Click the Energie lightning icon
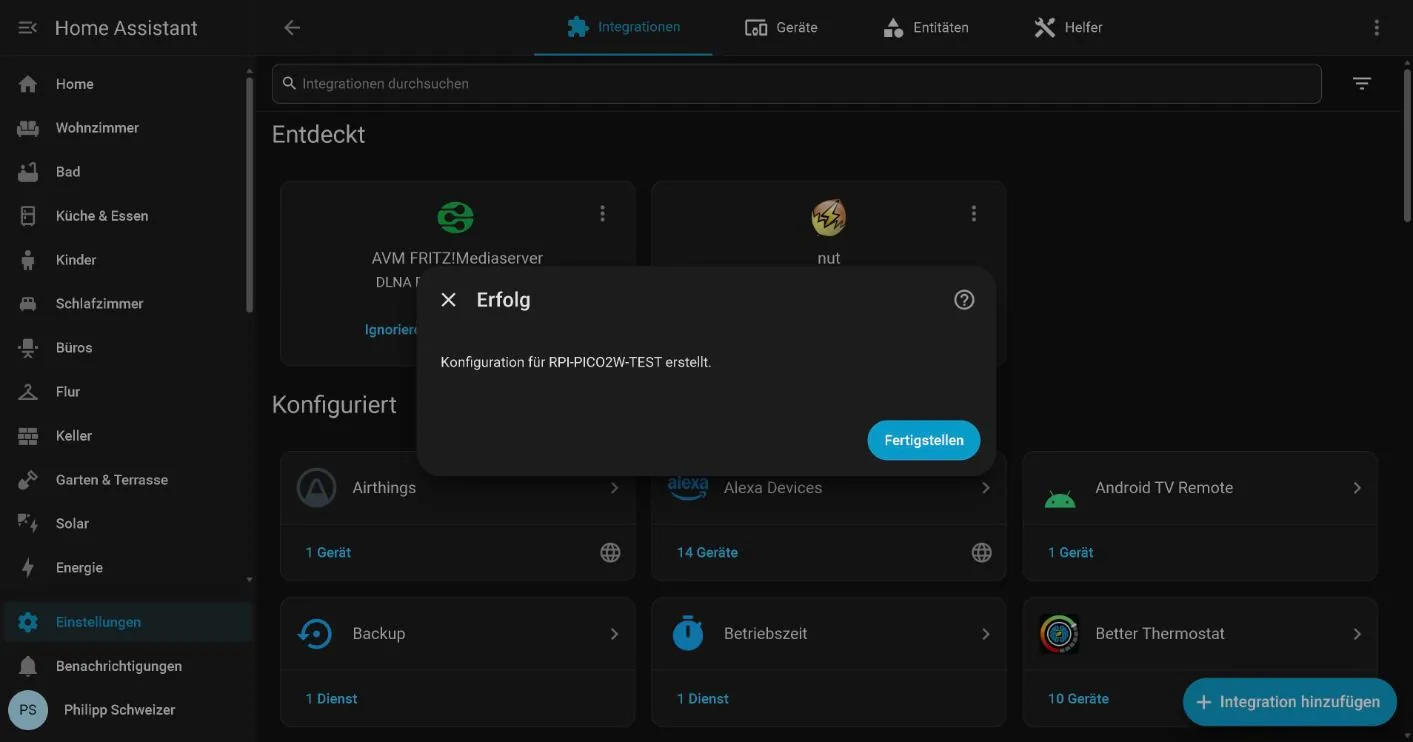Screen dimensions: 1413x742 [x=28, y=568]
